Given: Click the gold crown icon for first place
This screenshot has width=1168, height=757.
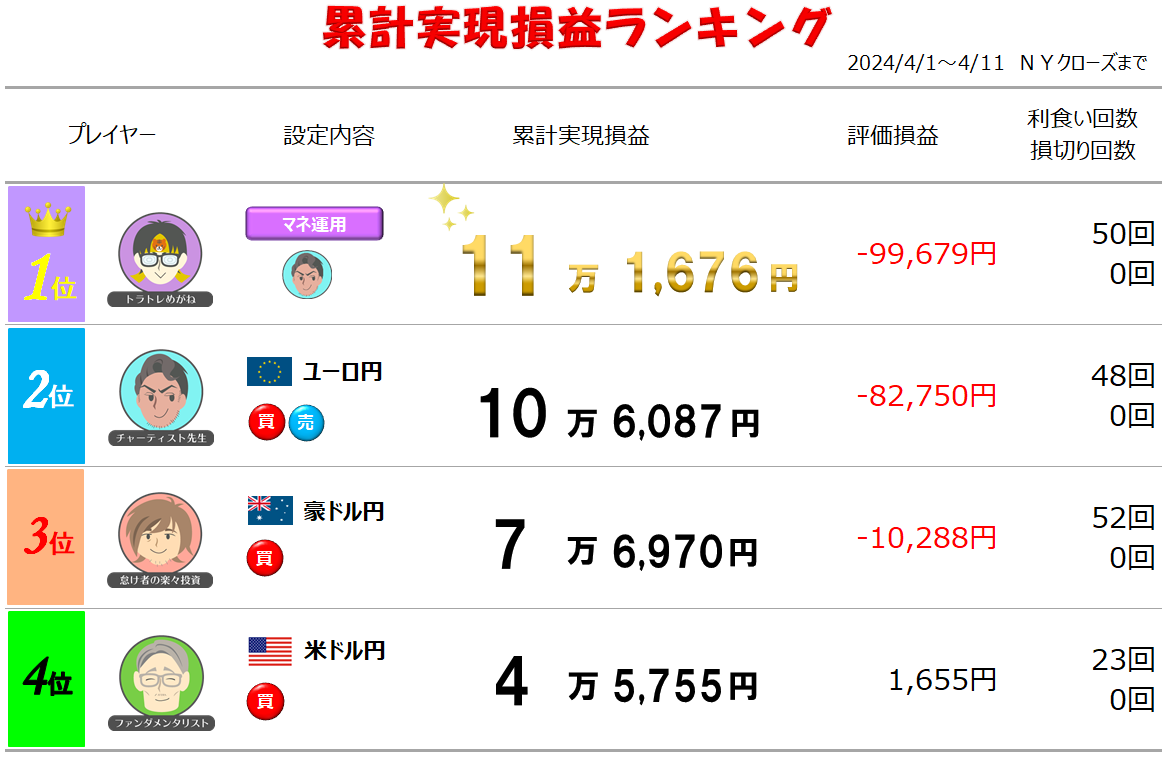Looking at the screenshot, I should (x=45, y=220).
